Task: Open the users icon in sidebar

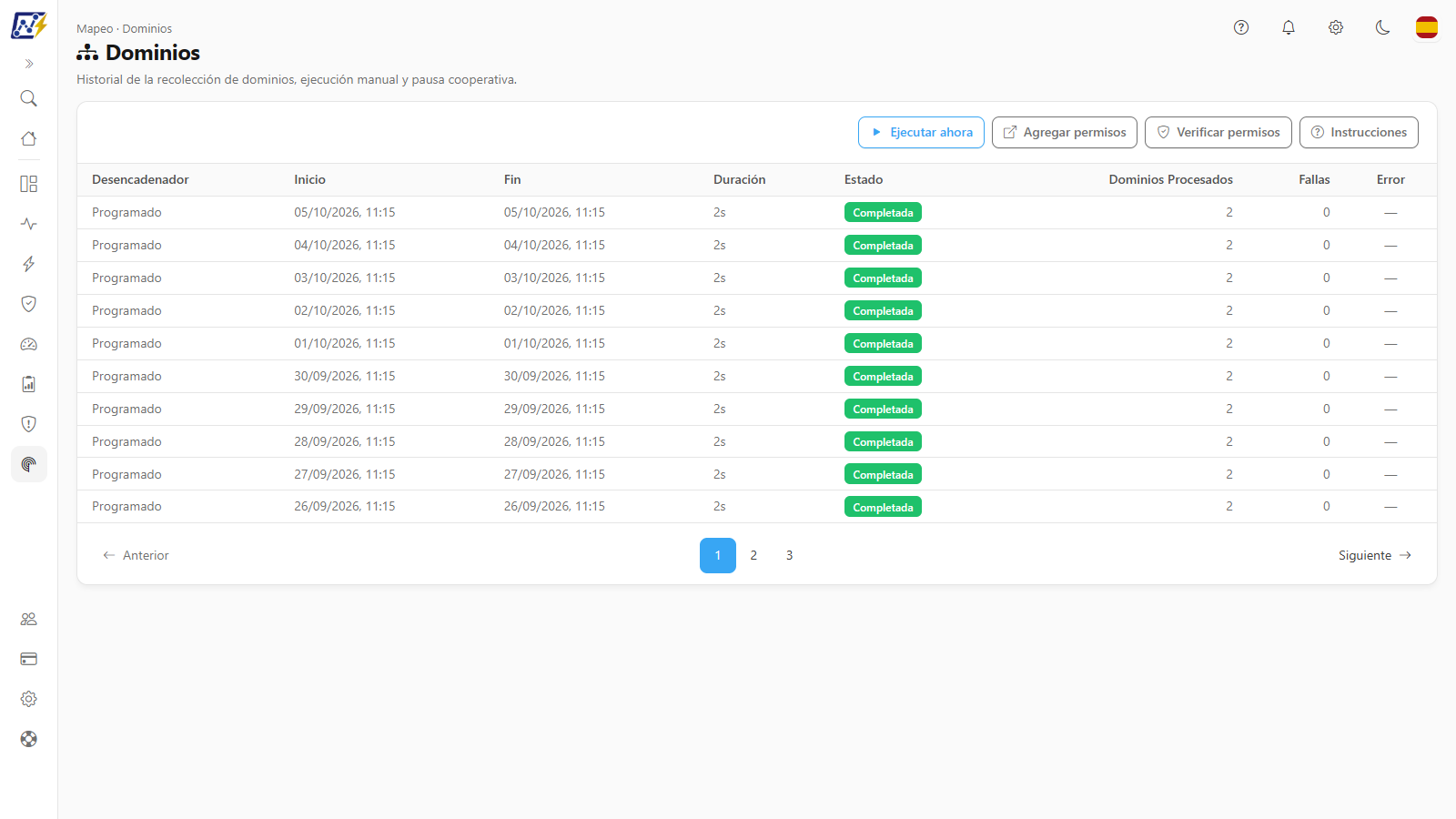Action: point(29,619)
